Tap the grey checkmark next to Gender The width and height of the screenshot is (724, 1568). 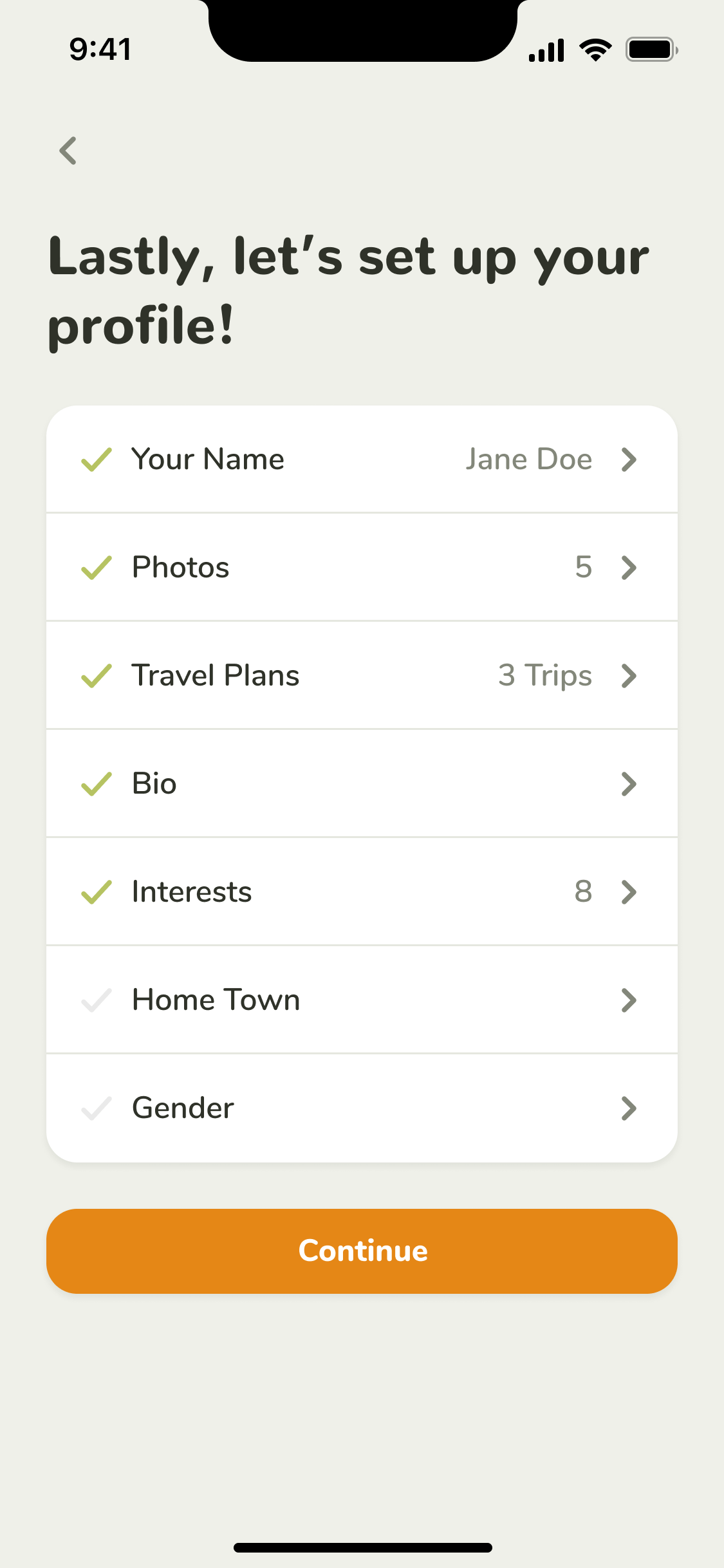click(x=97, y=1108)
